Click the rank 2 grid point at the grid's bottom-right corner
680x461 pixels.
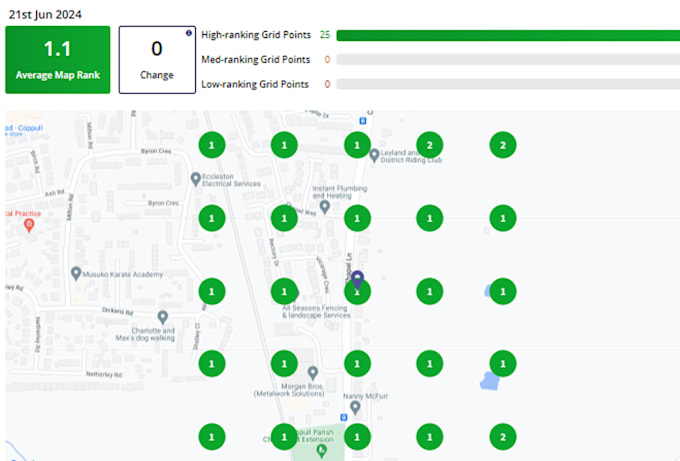(503, 437)
